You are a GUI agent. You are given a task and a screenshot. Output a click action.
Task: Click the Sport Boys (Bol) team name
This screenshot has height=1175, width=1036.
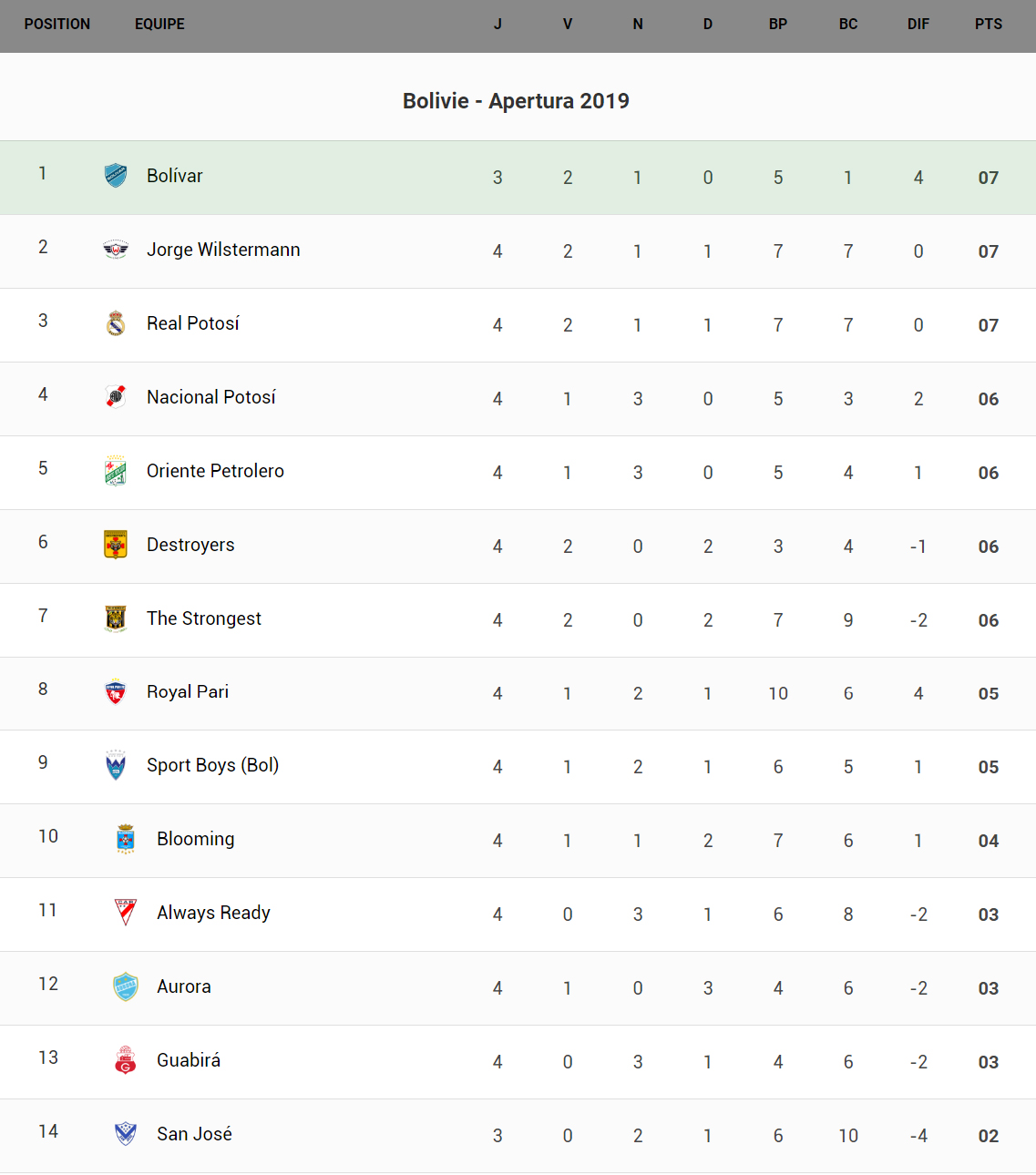[212, 765]
